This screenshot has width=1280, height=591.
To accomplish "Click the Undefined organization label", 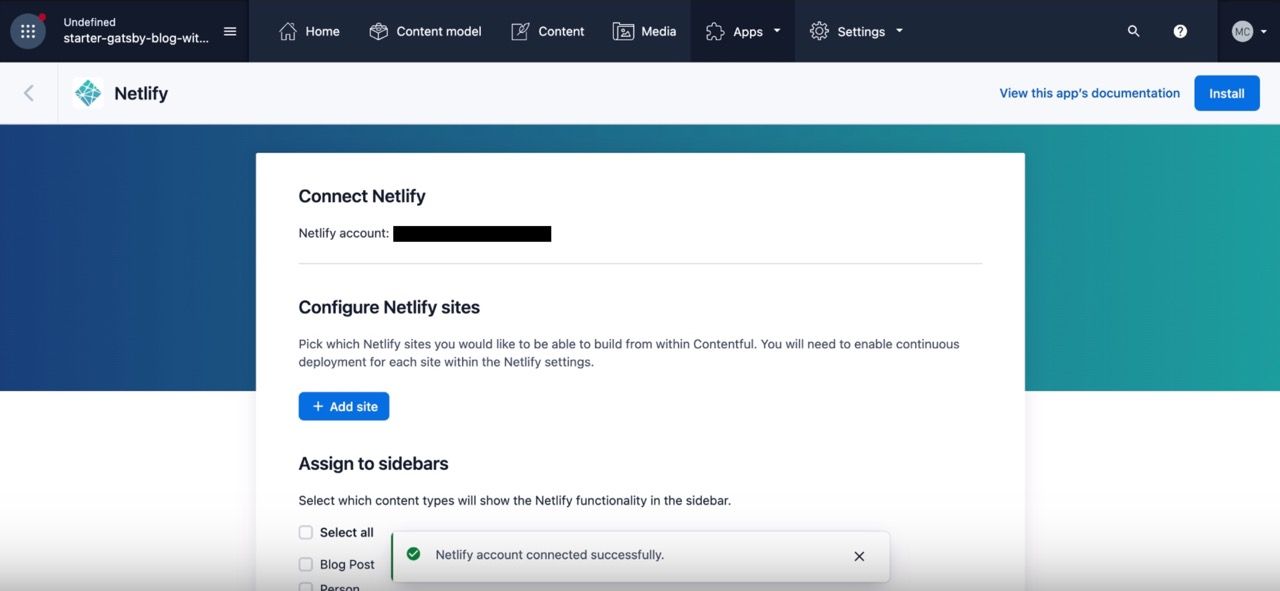I will coord(89,22).
